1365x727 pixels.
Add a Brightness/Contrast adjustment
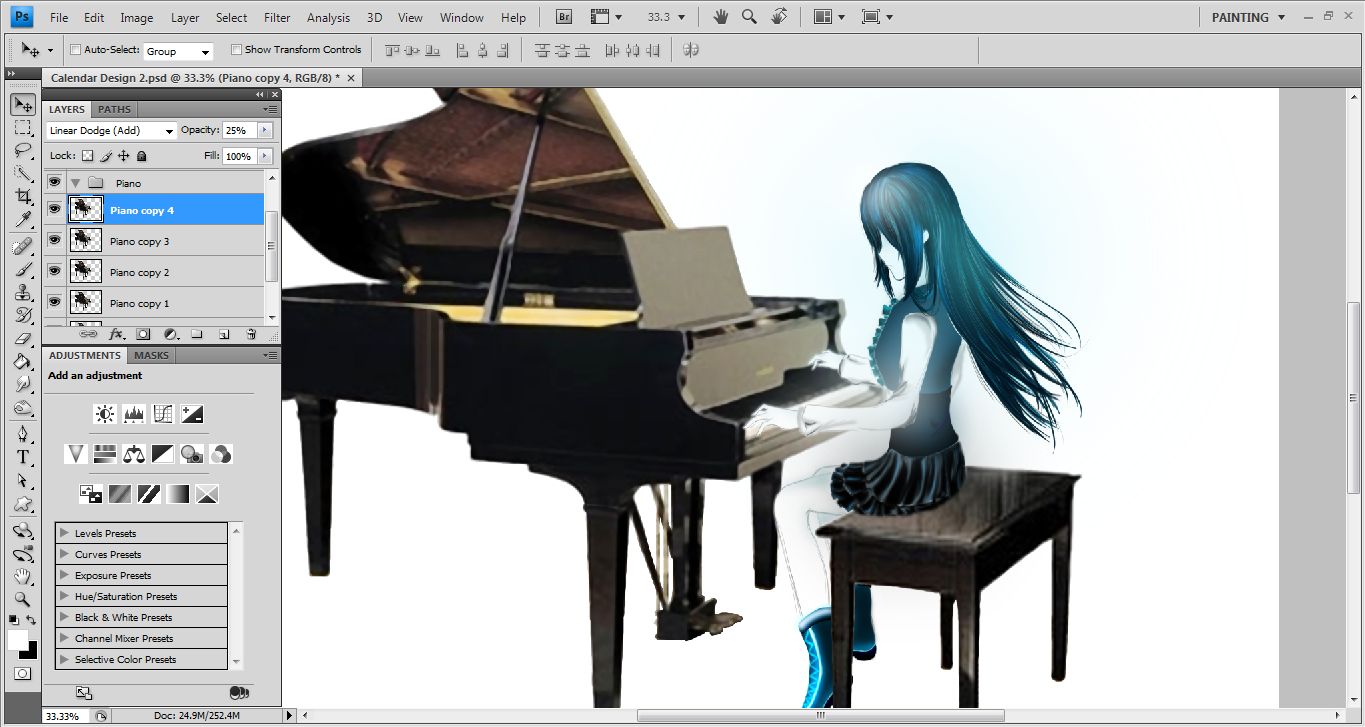105,413
